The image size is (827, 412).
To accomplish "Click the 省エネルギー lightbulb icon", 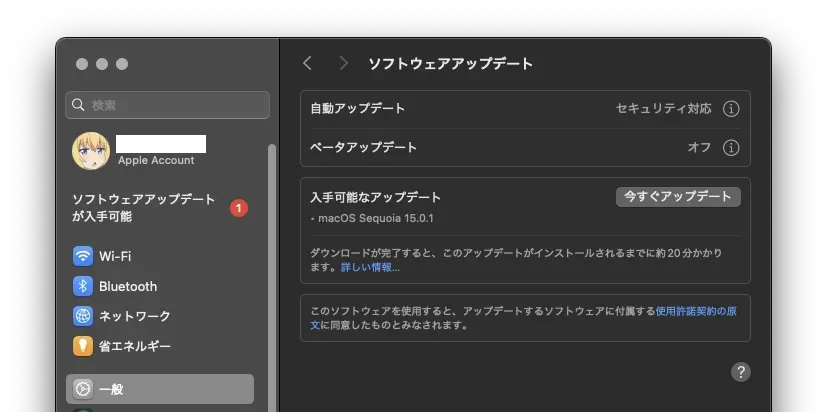I will [83, 346].
